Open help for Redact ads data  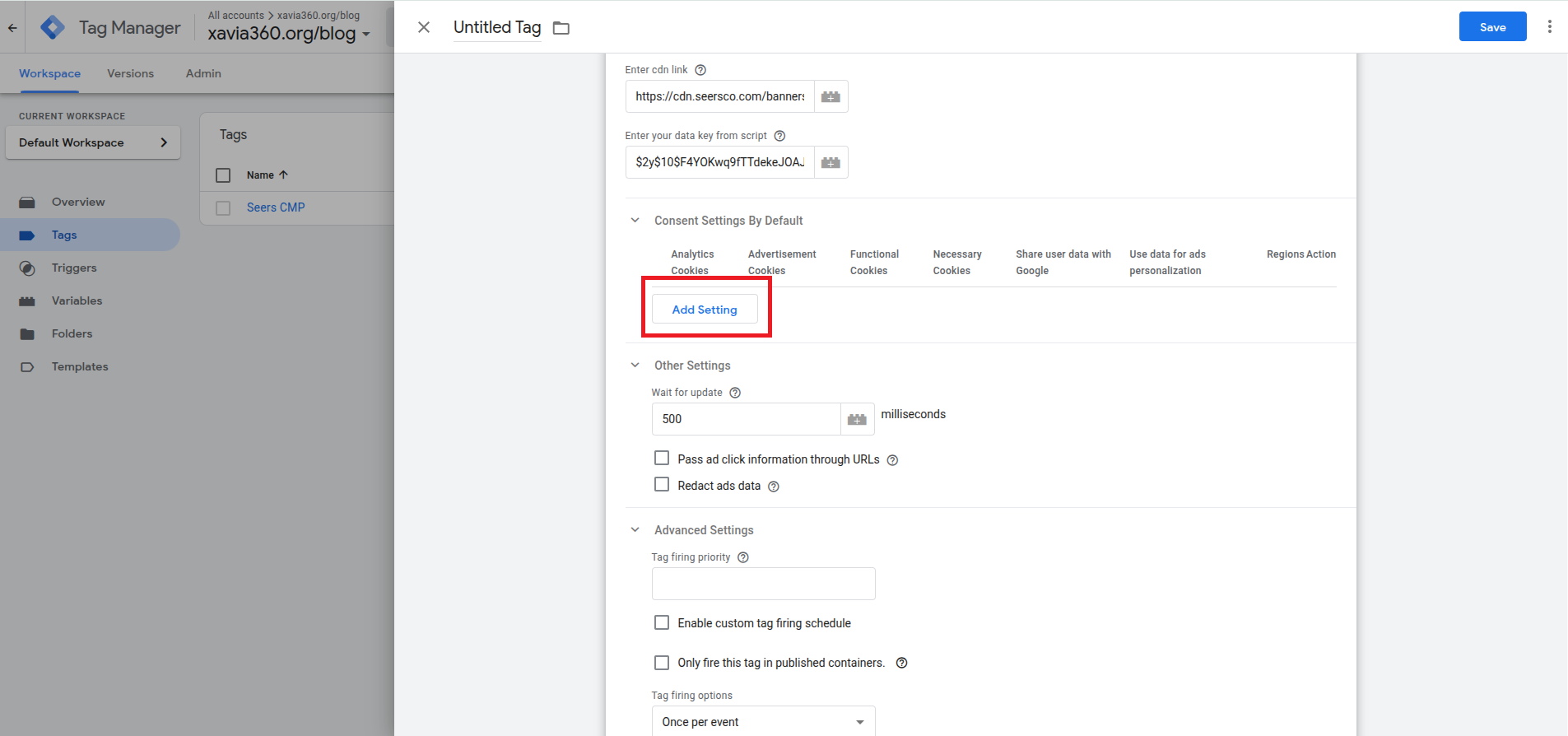[774, 487]
